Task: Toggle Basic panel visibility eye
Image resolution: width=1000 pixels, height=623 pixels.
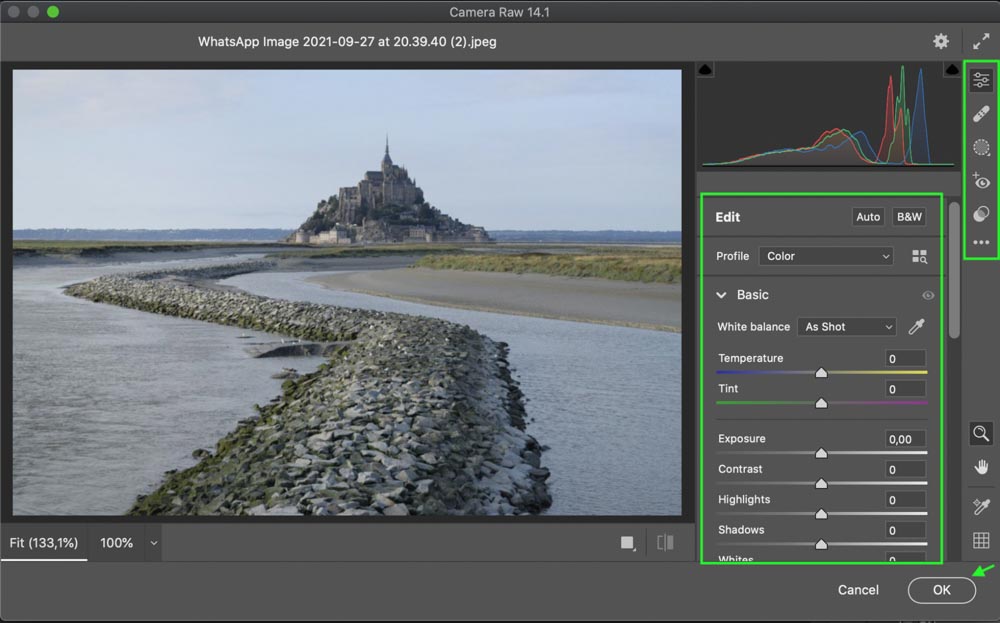Action: point(928,296)
